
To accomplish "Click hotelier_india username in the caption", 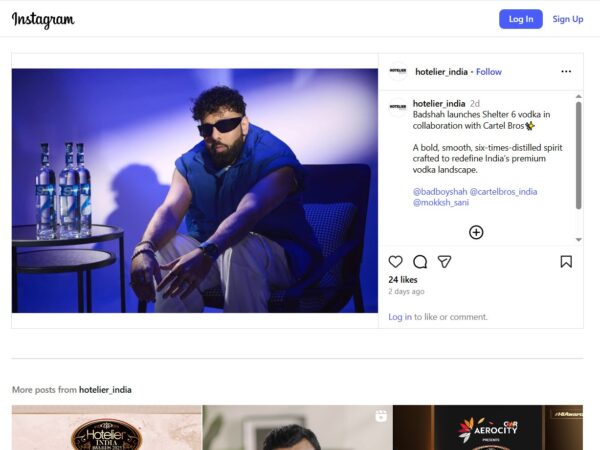I will 439,103.
